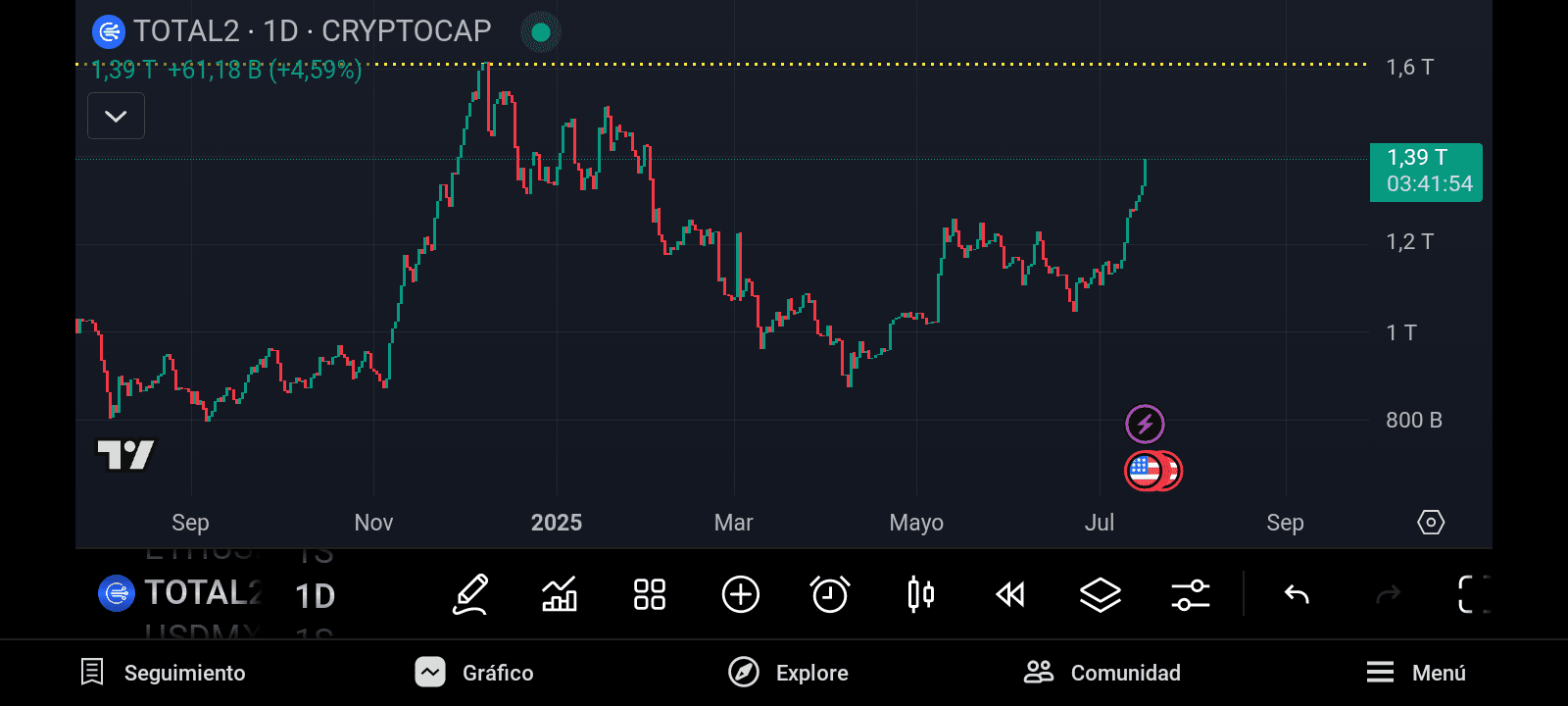Create an alert with alarm clock icon
This screenshot has height=706, width=1568.
830,594
